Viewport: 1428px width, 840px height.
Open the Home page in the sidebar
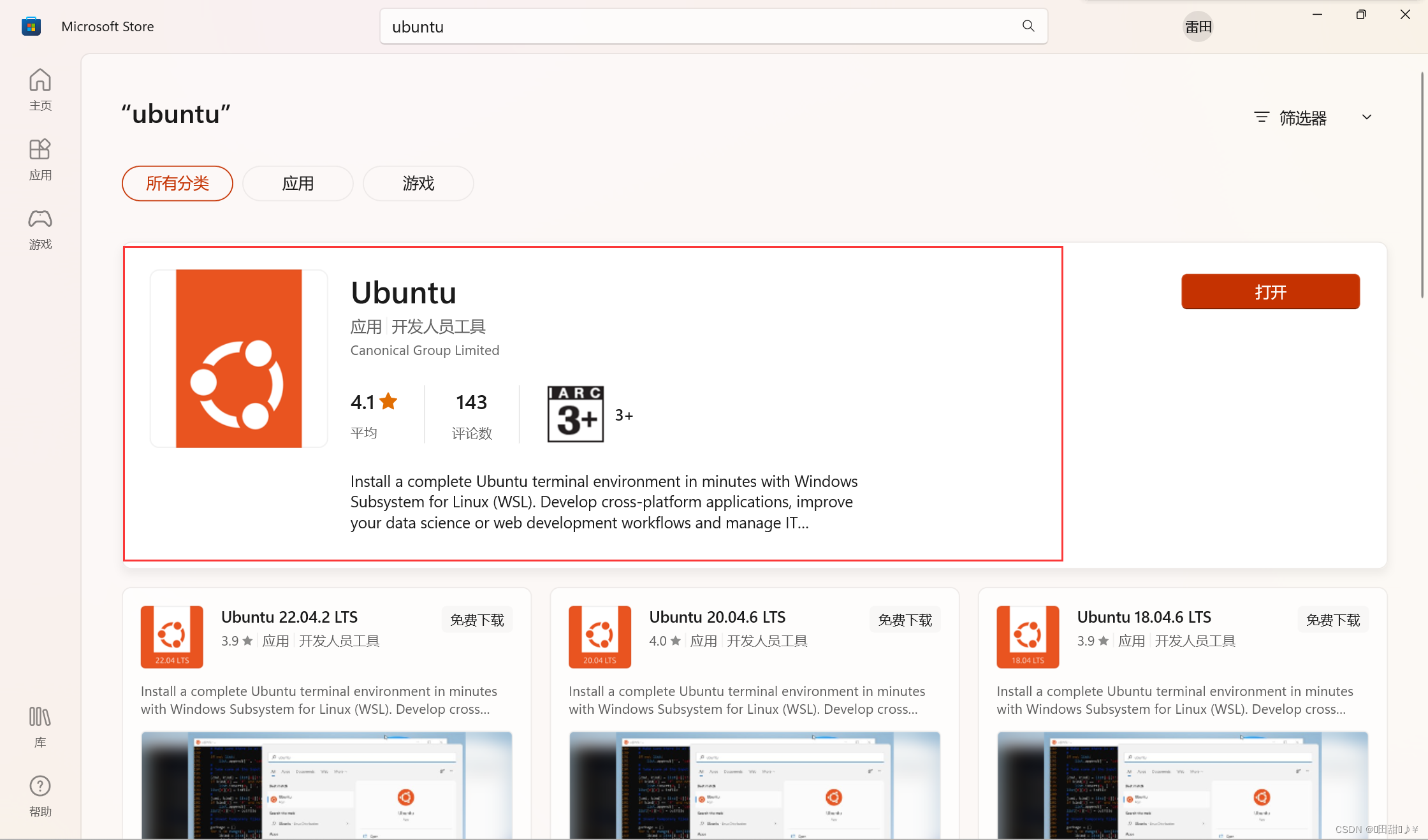40,89
